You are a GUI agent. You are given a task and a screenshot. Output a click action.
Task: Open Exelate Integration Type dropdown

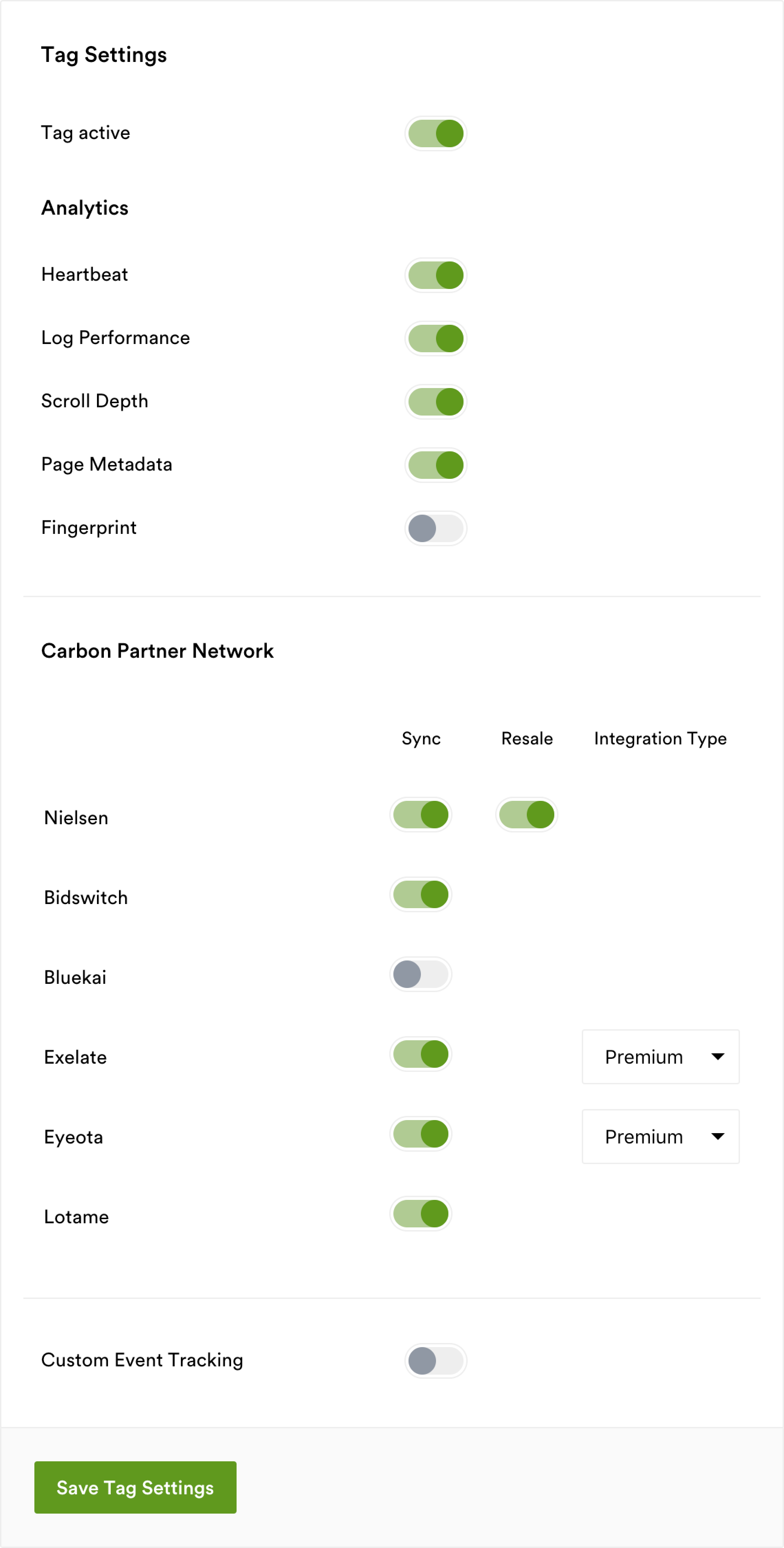[660, 1057]
